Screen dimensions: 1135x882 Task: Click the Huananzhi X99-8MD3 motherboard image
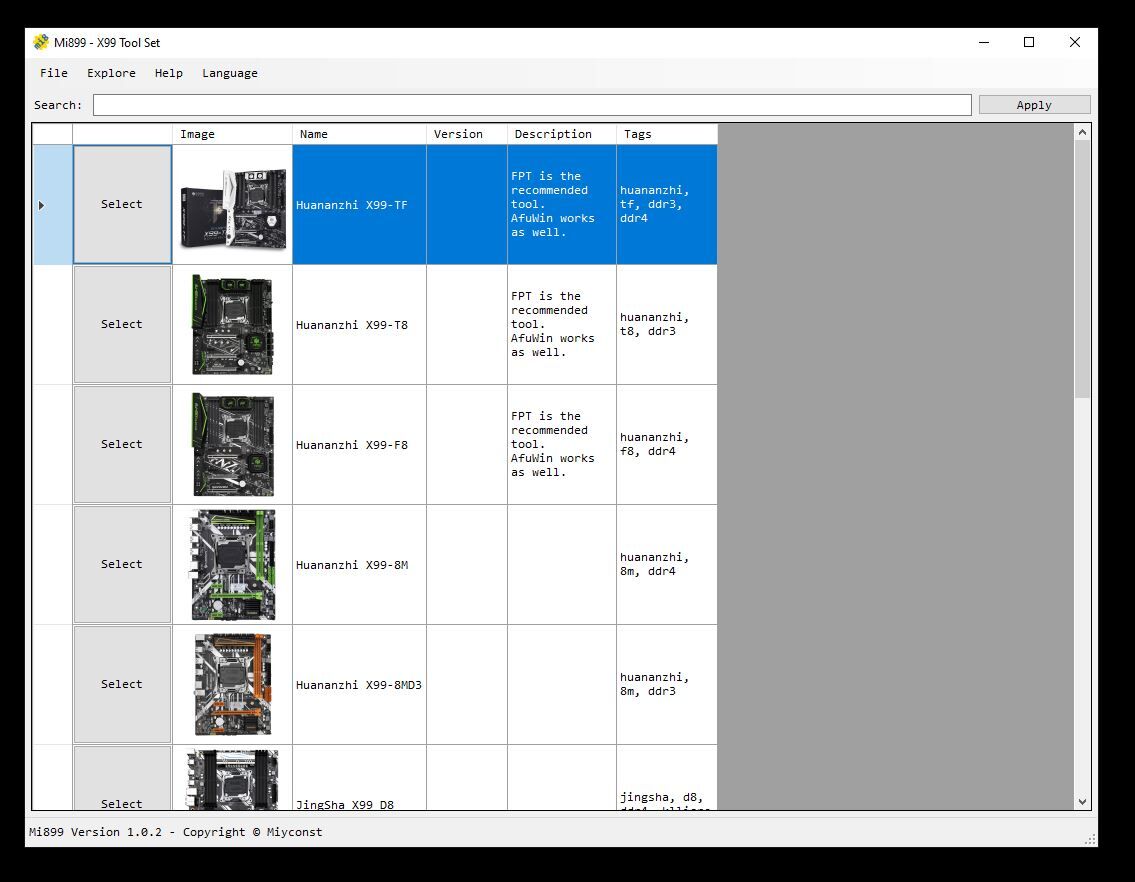[x=232, y=684]
